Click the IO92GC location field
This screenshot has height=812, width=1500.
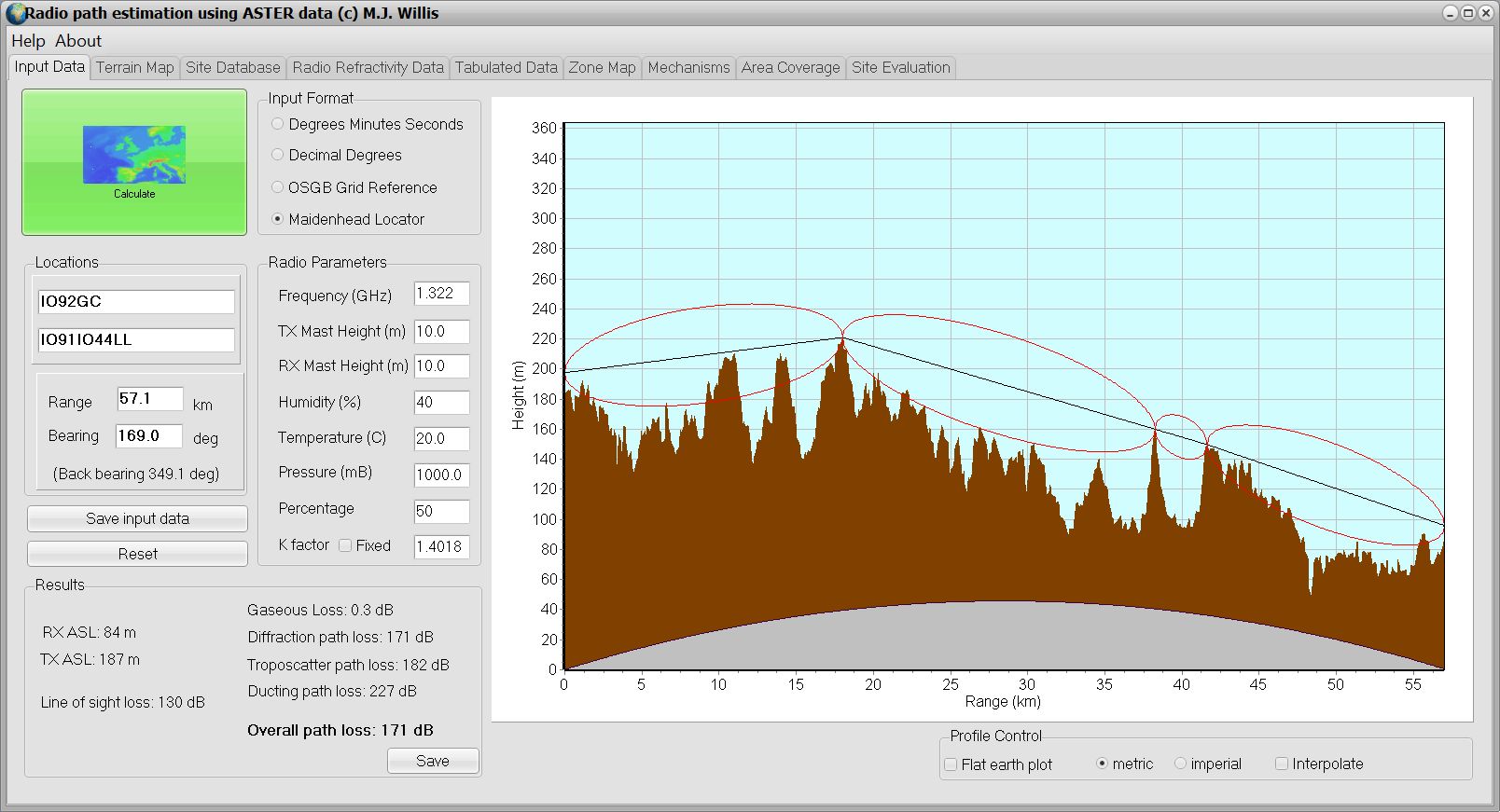136,301
